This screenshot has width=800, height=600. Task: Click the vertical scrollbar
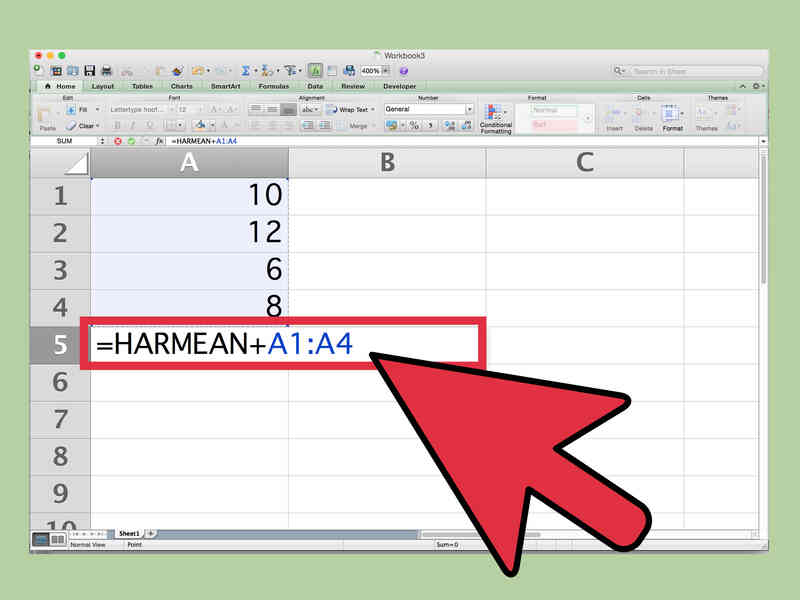763,219
